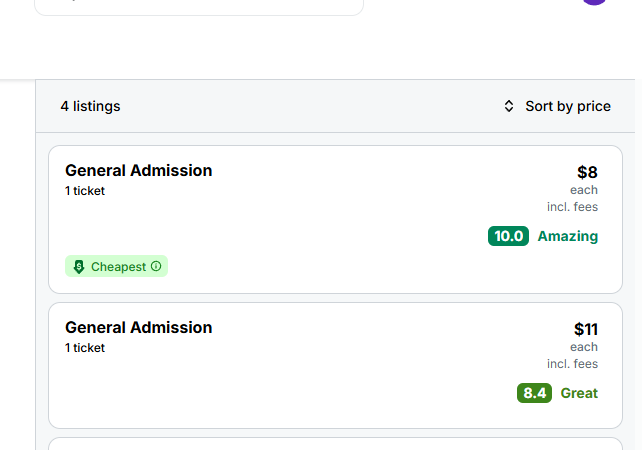The image size is (642, 450).
Task: Click the Cheapest badge label
Action: [x=116, y=267]
